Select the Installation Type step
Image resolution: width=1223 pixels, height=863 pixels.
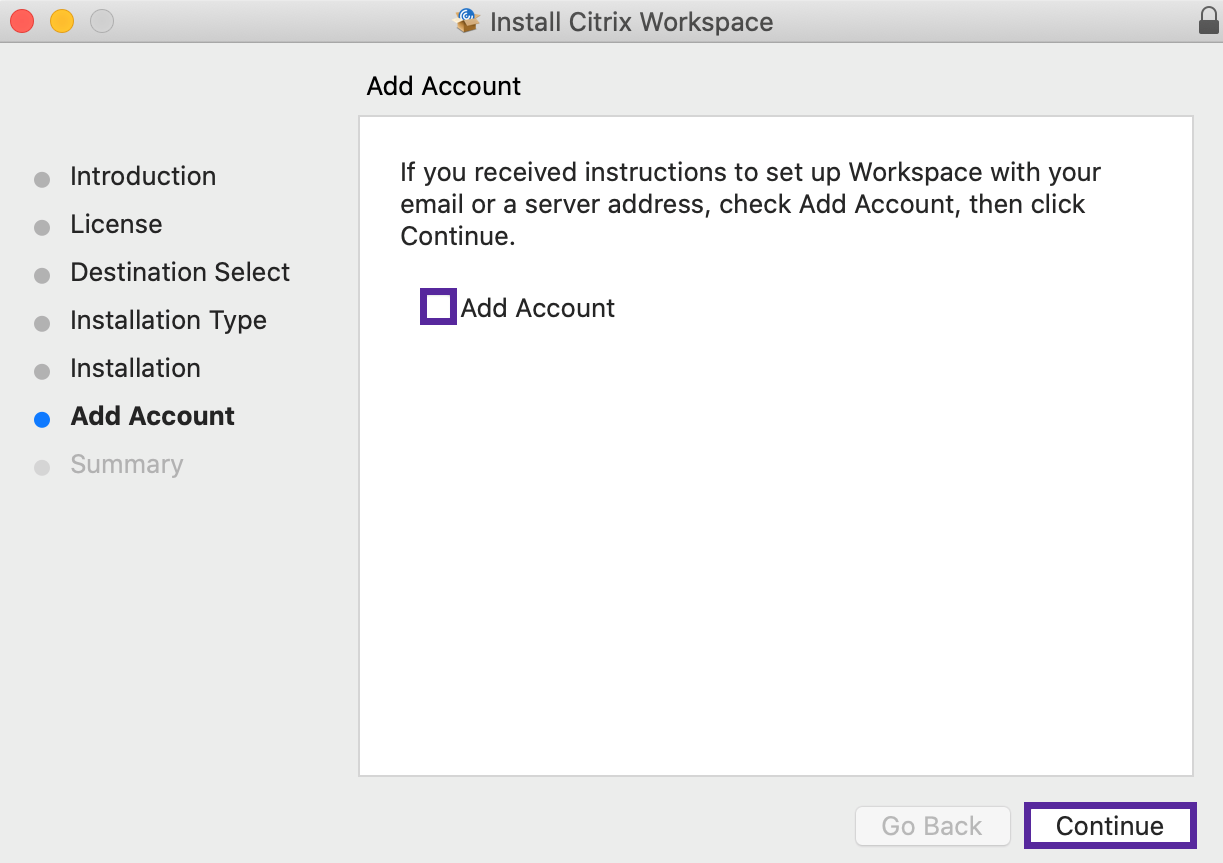click(168, 320)
